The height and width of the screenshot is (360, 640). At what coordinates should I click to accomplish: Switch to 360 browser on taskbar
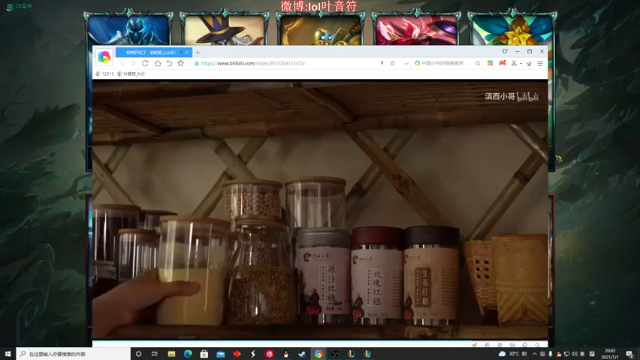[x=318, y=354]
